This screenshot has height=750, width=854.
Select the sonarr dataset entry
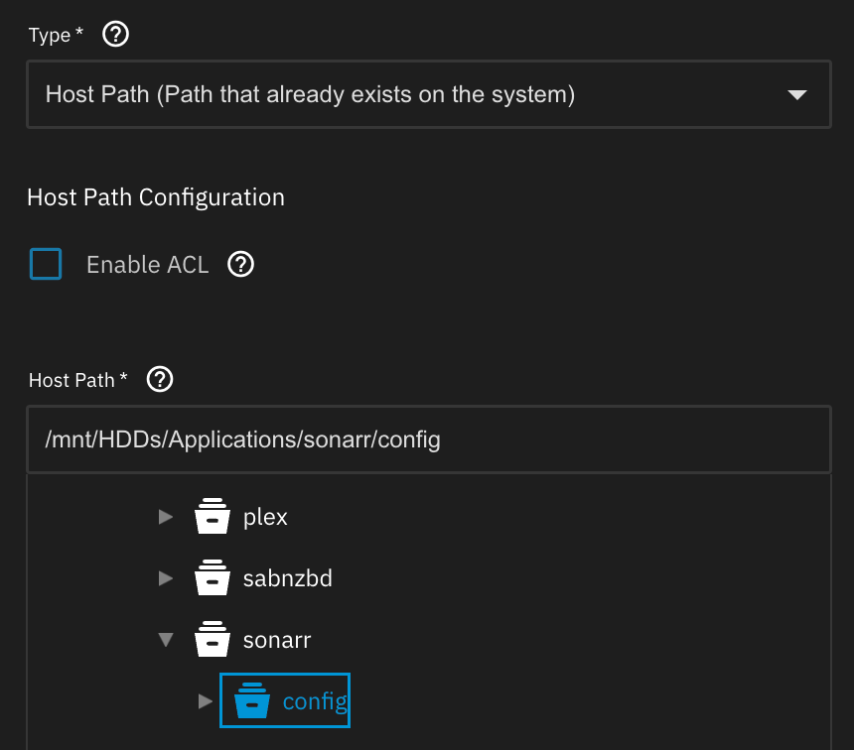[x=276, y=639]
